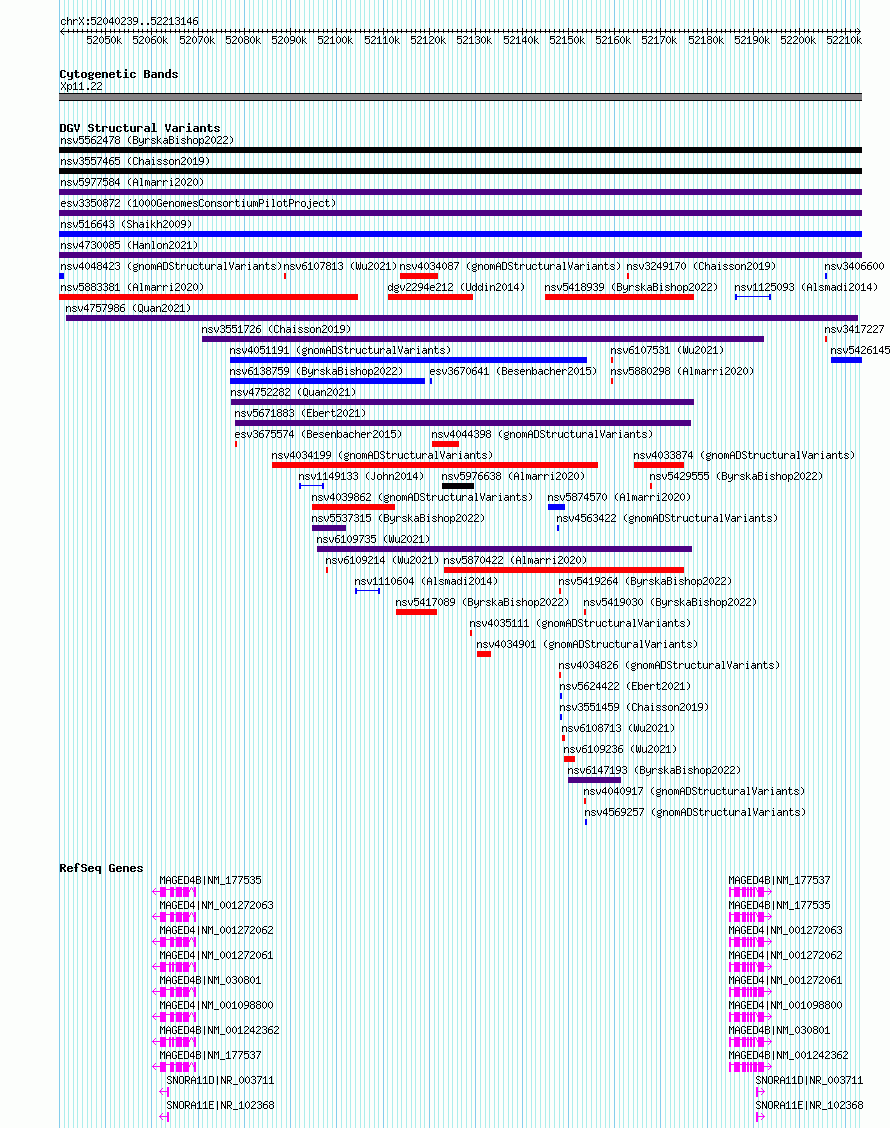Click the 52100k ruler position label
This screenshot has height=1128, width=890.
335,40
